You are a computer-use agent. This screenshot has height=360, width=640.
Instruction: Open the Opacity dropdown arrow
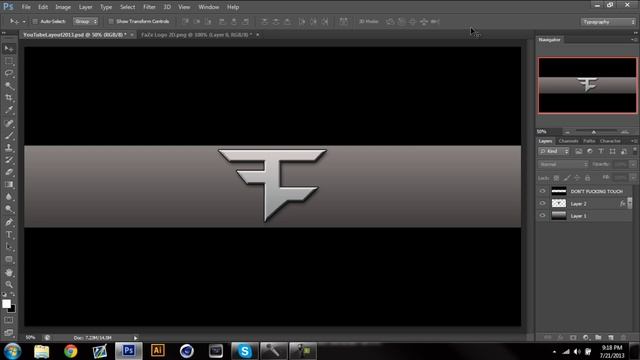point(633,164)
